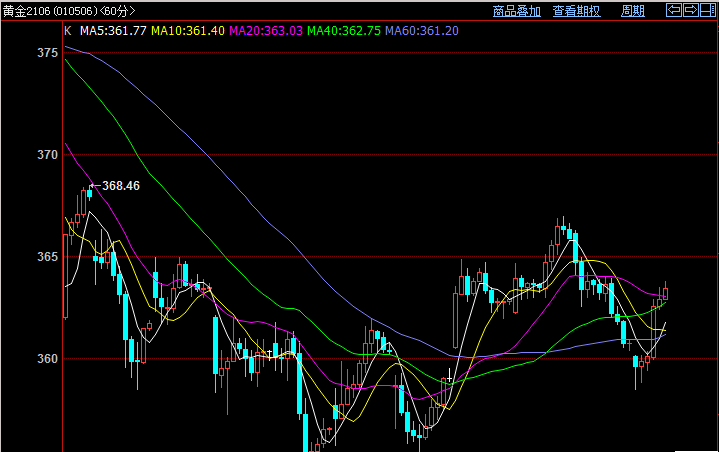
Task: Select the MA20:363.03 indicator label
Action: pos(266,31)
